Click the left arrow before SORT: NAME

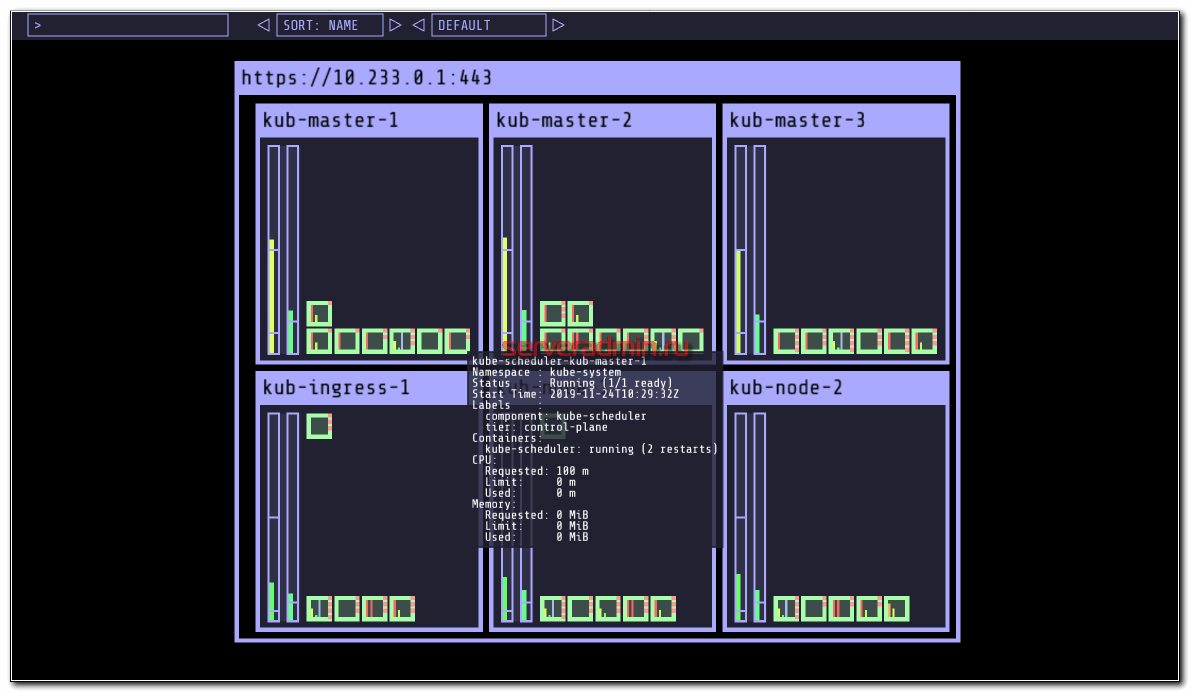[x=263, y=25]
